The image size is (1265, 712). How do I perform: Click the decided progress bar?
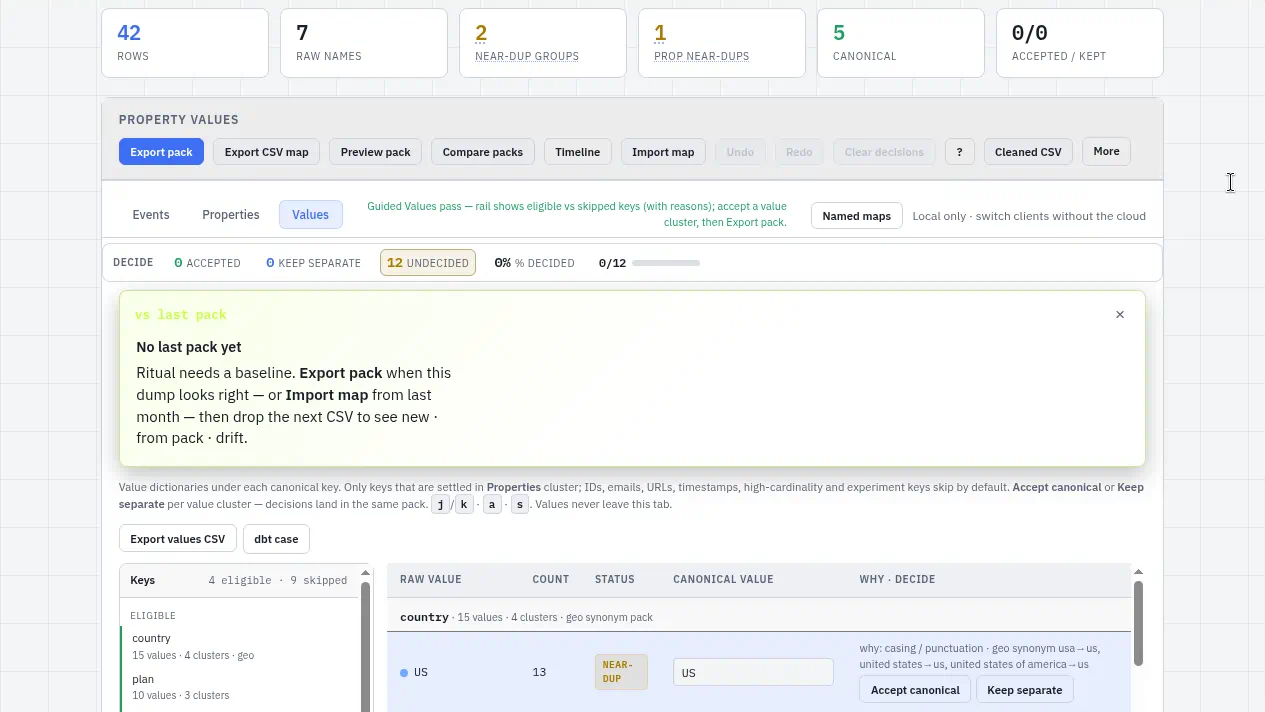point(666,263)
